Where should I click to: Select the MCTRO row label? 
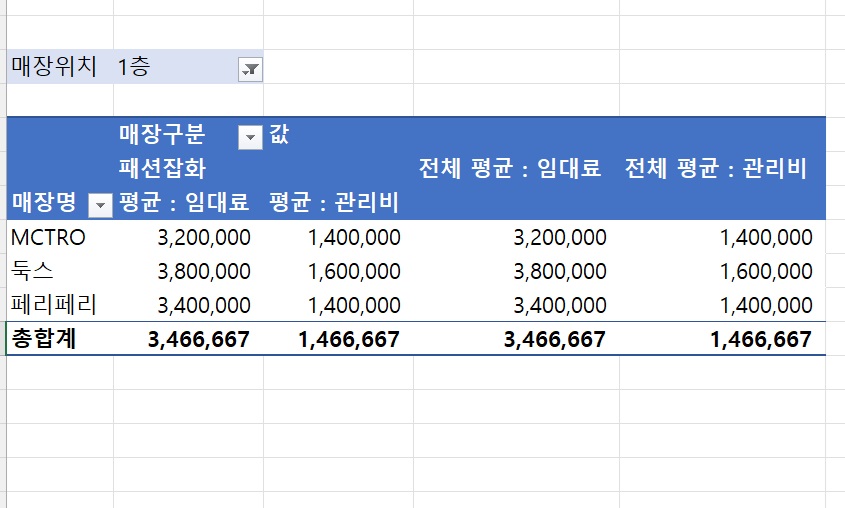click(48, 237)
